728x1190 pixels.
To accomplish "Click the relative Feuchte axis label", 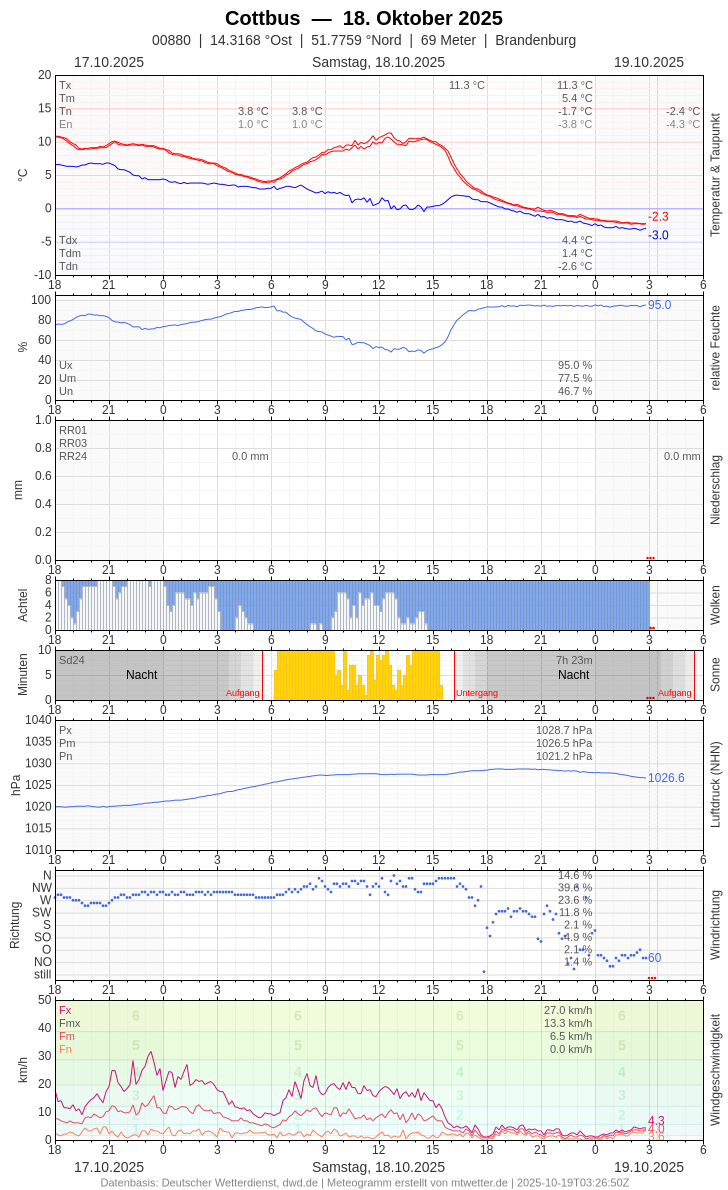I will 715,348.
